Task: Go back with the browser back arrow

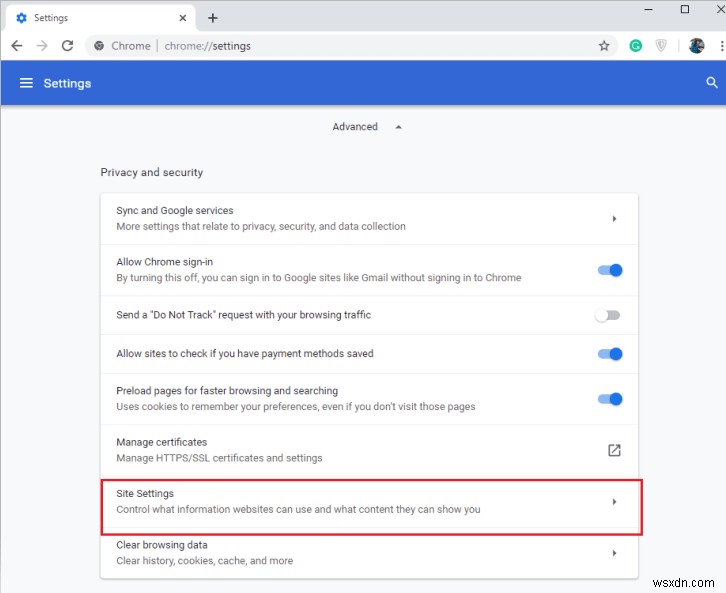Action: (x=17, y=46)
